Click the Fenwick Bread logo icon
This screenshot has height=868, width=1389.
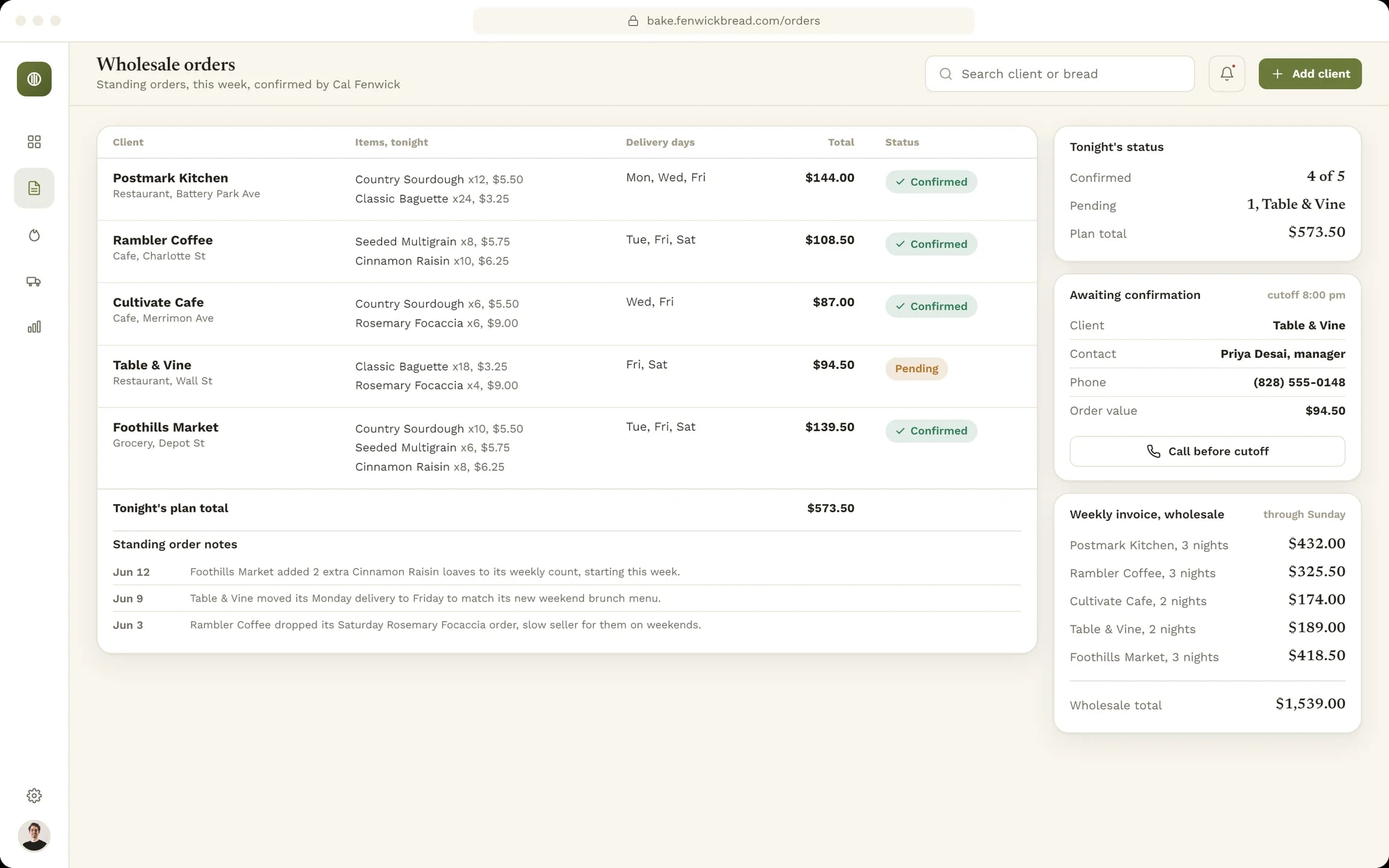34,79
